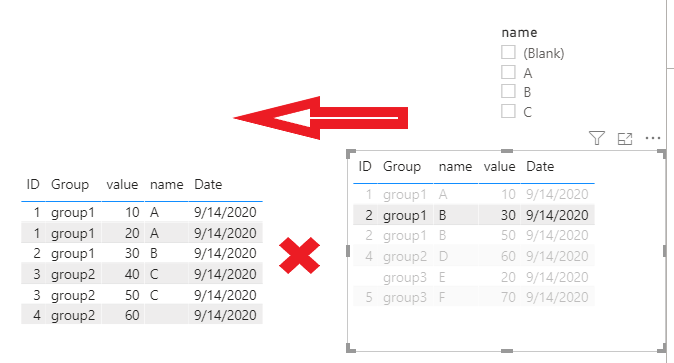Click value 20 cell in left table
This screenshot has height=363, width=674.
coord(132,233)
